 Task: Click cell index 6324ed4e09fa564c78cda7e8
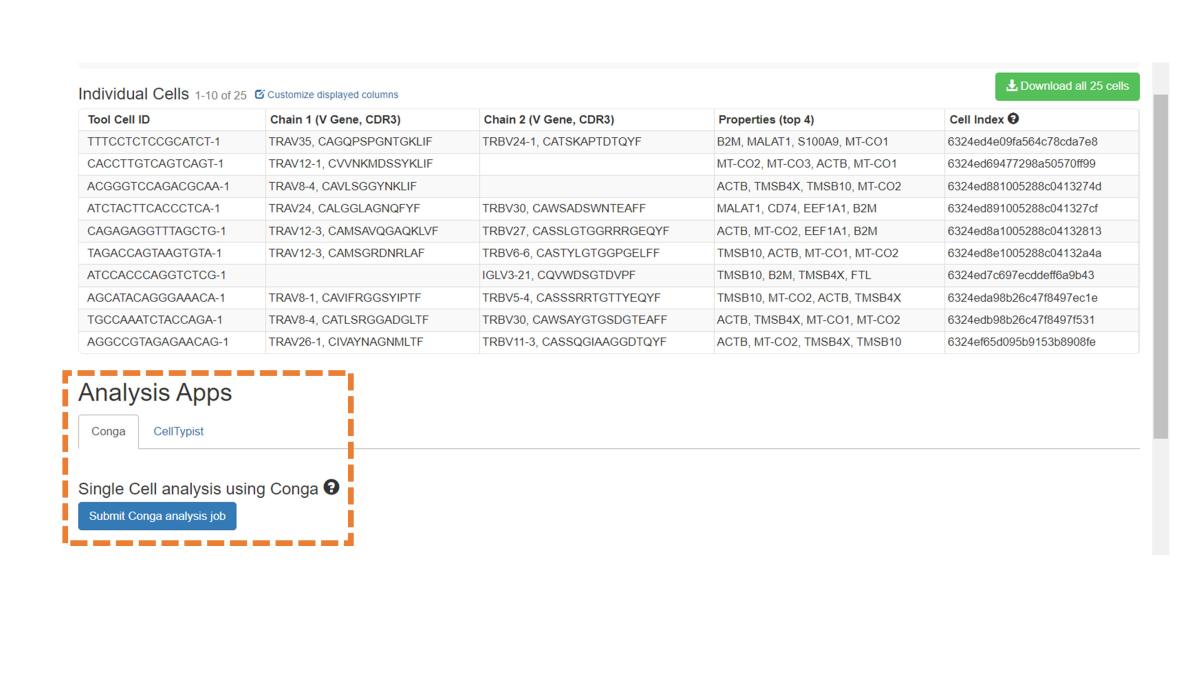coord(1022,142)
